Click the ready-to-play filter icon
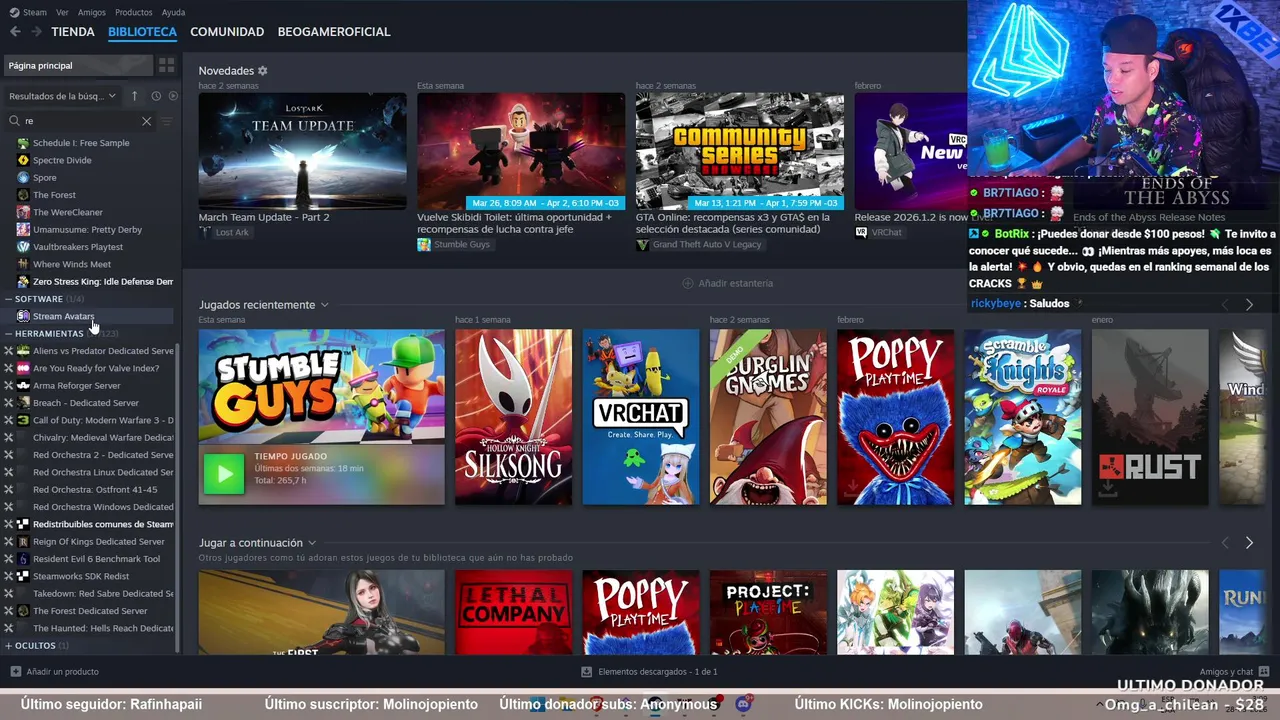 tap(173, 96)
